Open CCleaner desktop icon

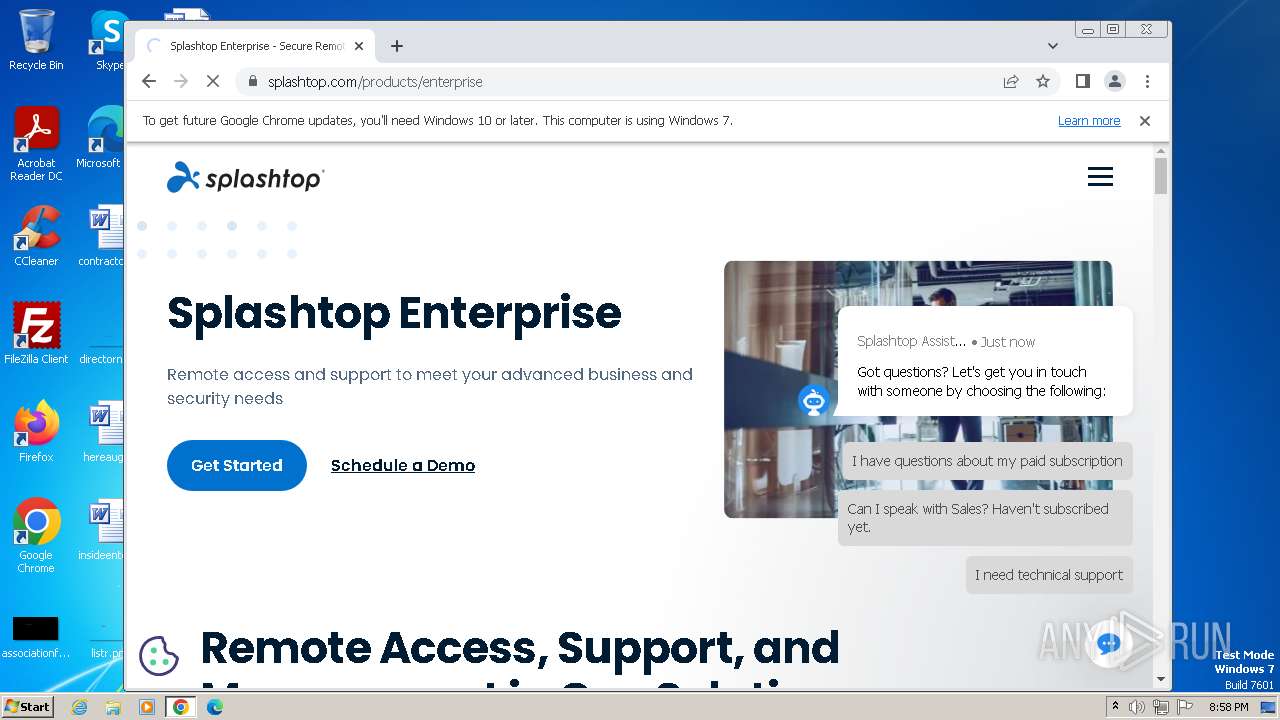36,237
